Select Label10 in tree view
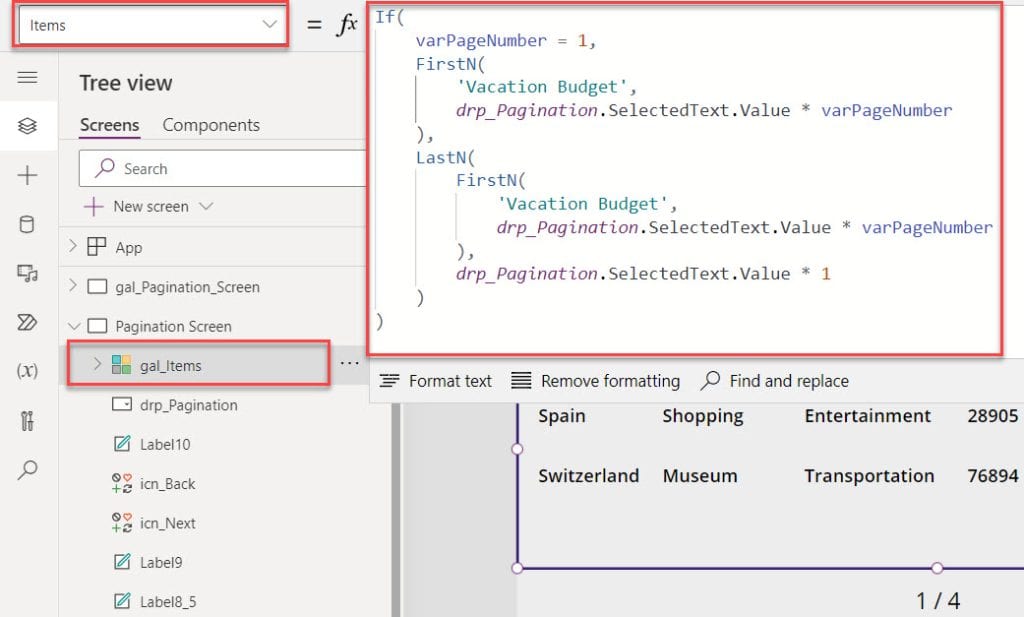Viewport: 1024px width, 617px height. [165, 445]
